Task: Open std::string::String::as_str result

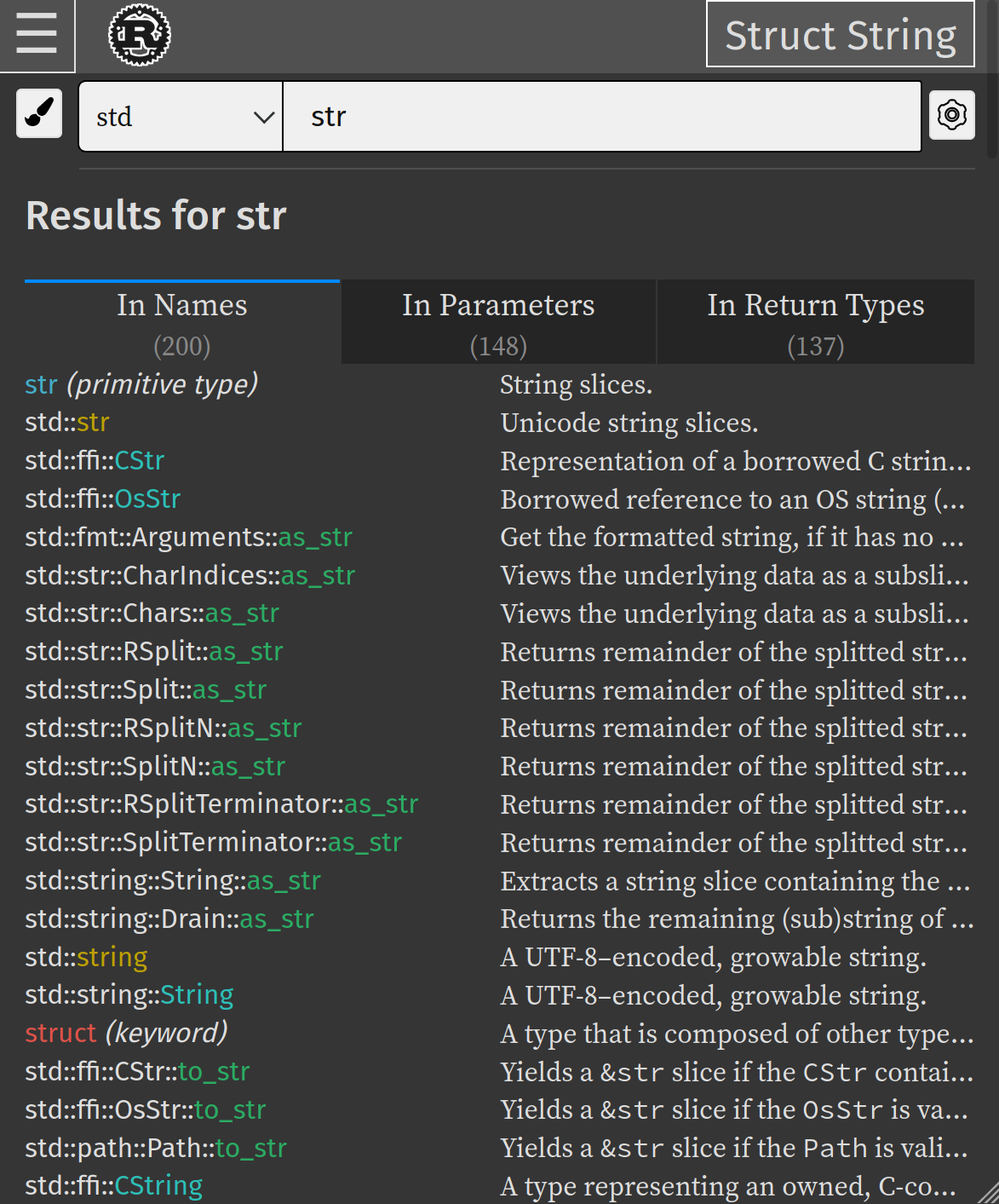Action: [173, 880]
